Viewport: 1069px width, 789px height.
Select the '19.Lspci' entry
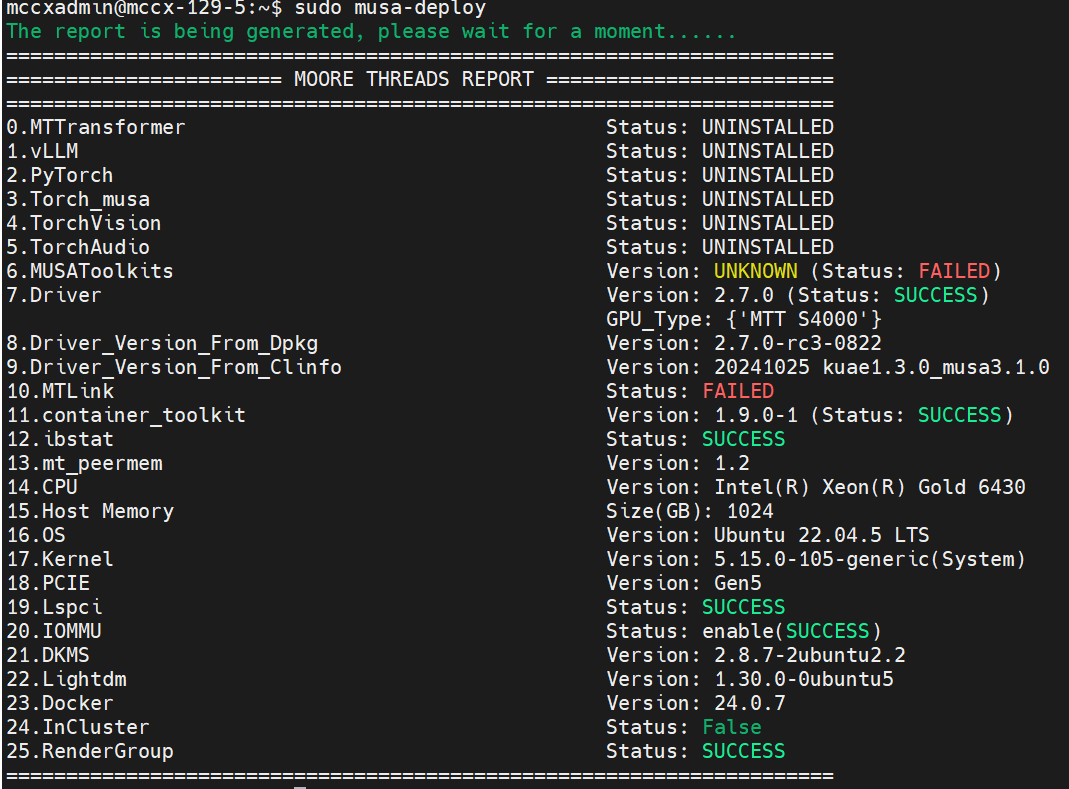click(54, 608)
